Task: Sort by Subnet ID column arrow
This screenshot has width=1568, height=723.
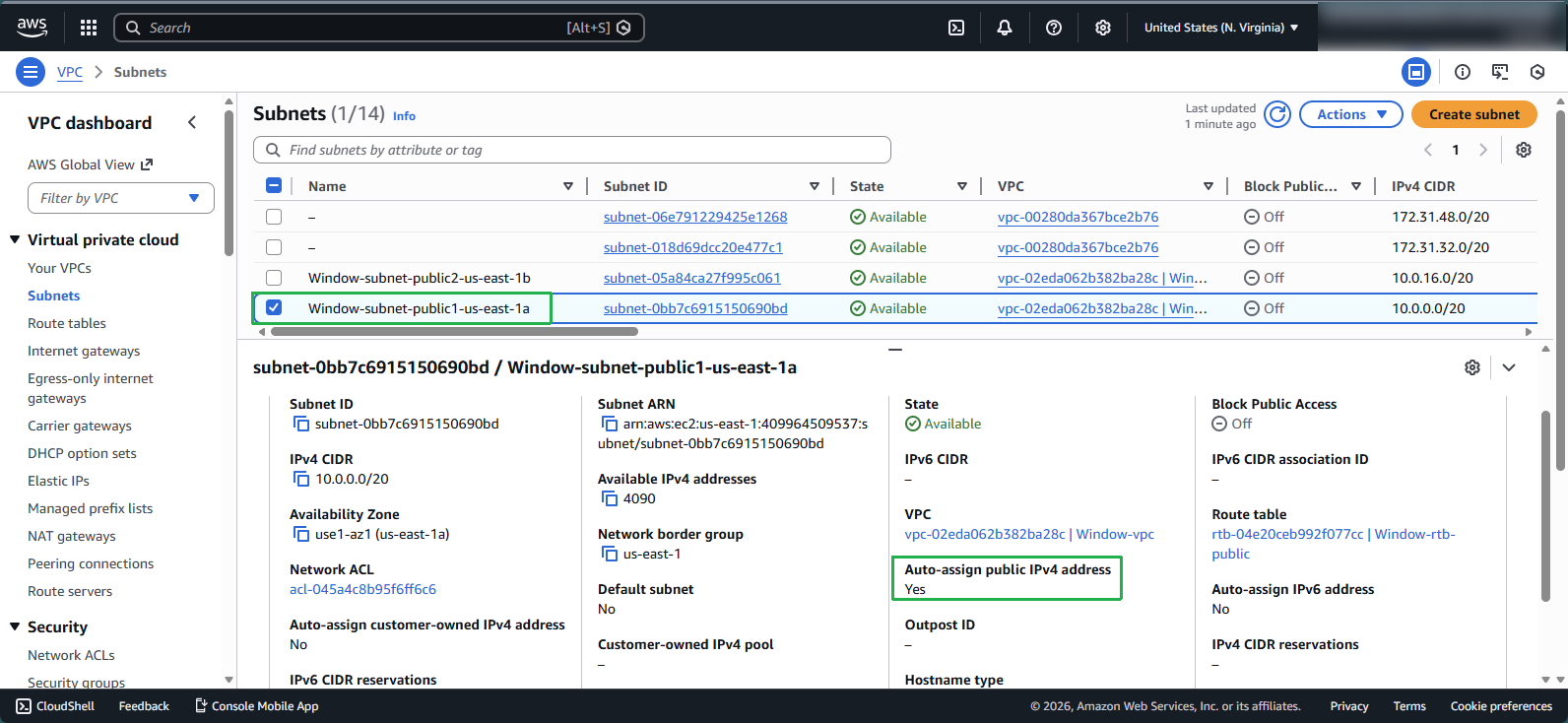Action: click(815, 186)
